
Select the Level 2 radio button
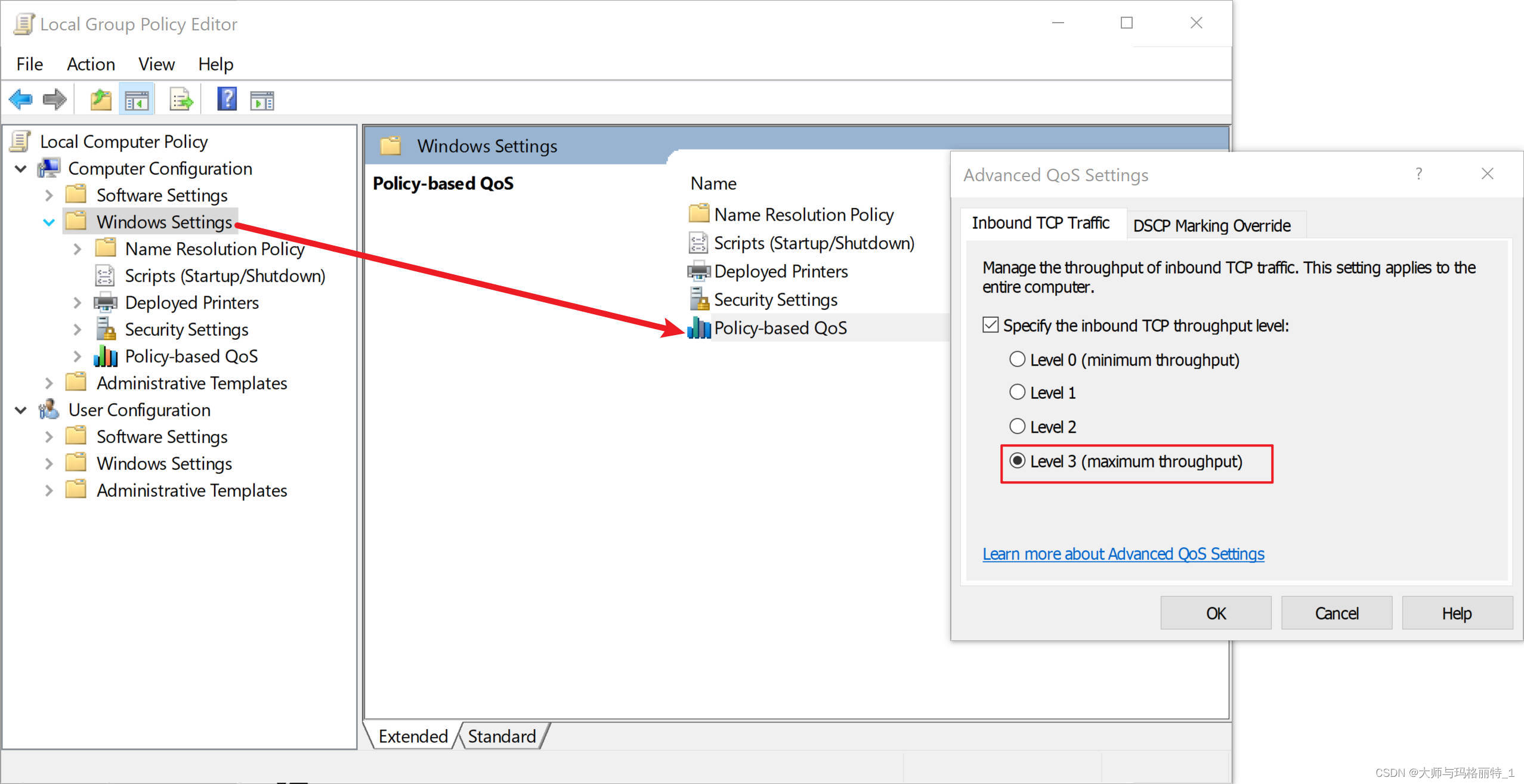[1017, 426]
